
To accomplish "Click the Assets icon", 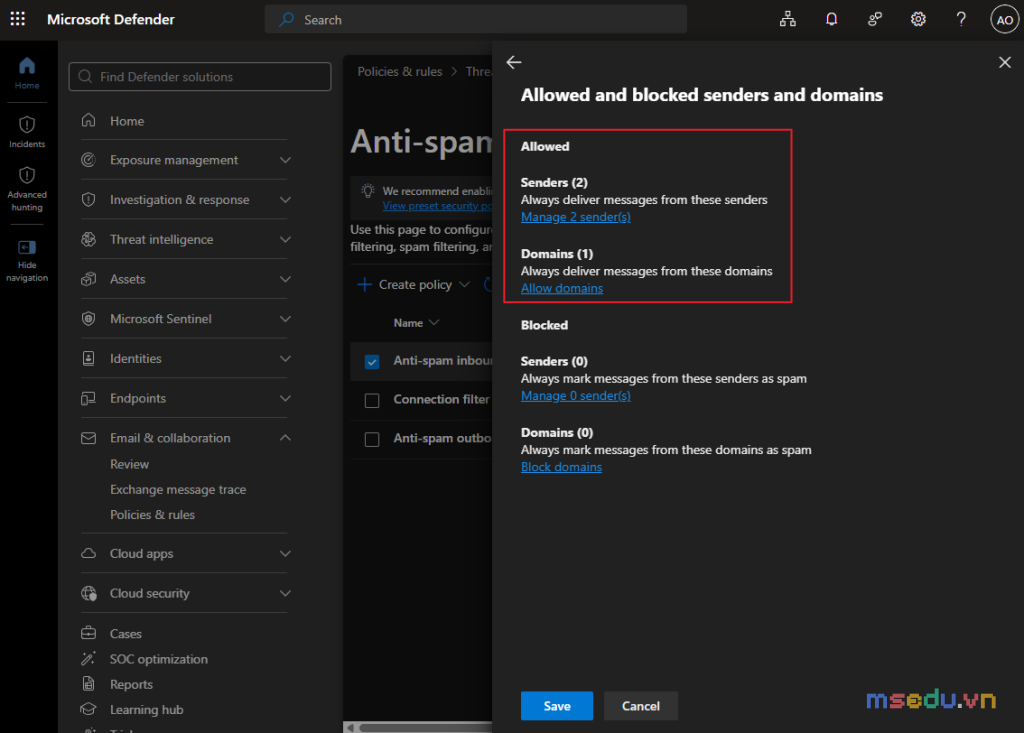I will [88, 279].
